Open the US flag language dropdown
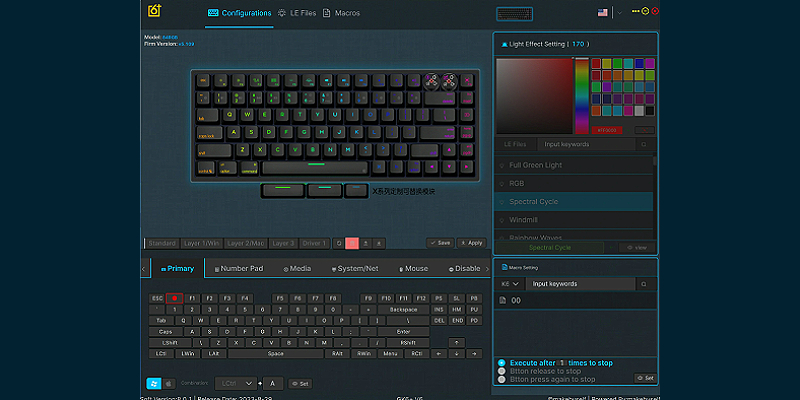This screenshot has height=400, width=800. (x=607, y=12)
